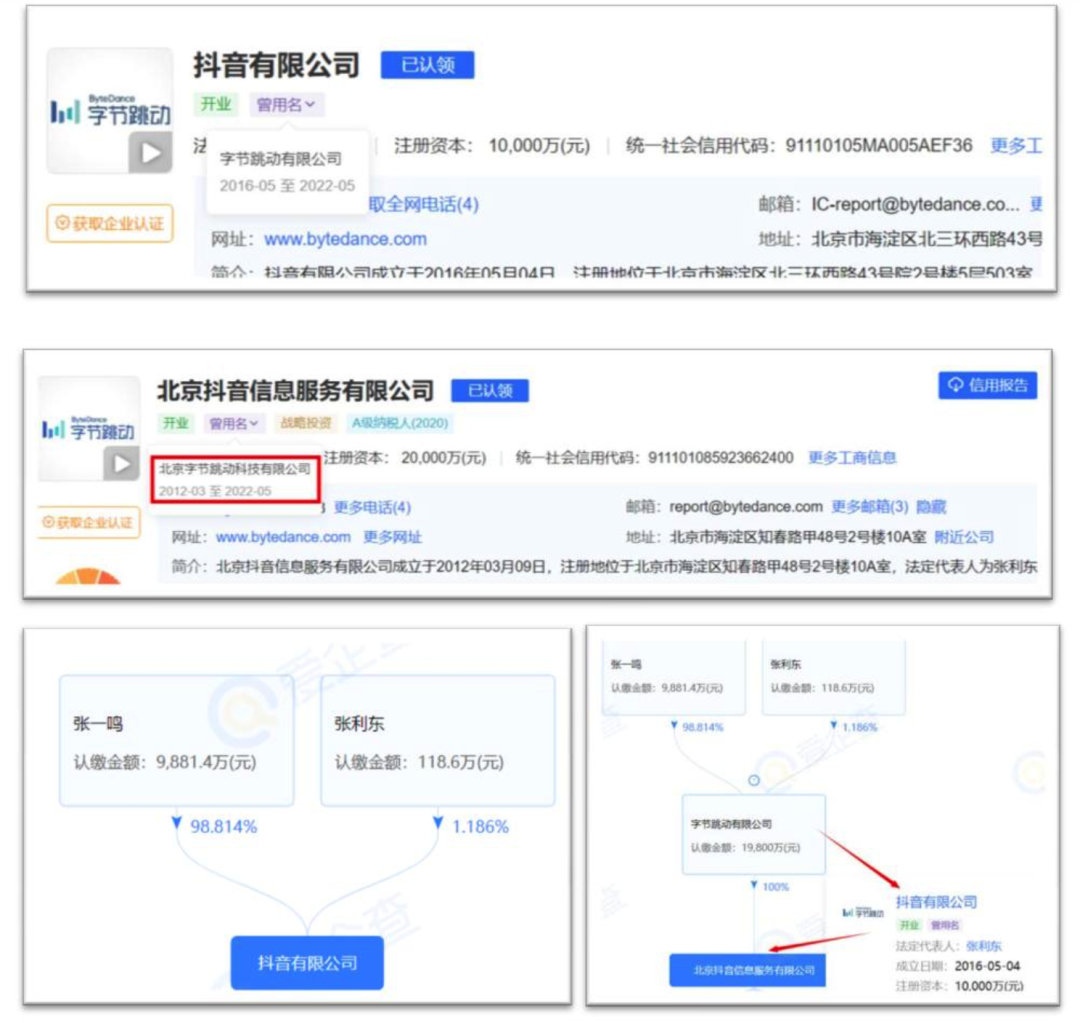Open the 更多网址 link
The height and width of the screenshot is (1023, 1080).
click(393, 537)
